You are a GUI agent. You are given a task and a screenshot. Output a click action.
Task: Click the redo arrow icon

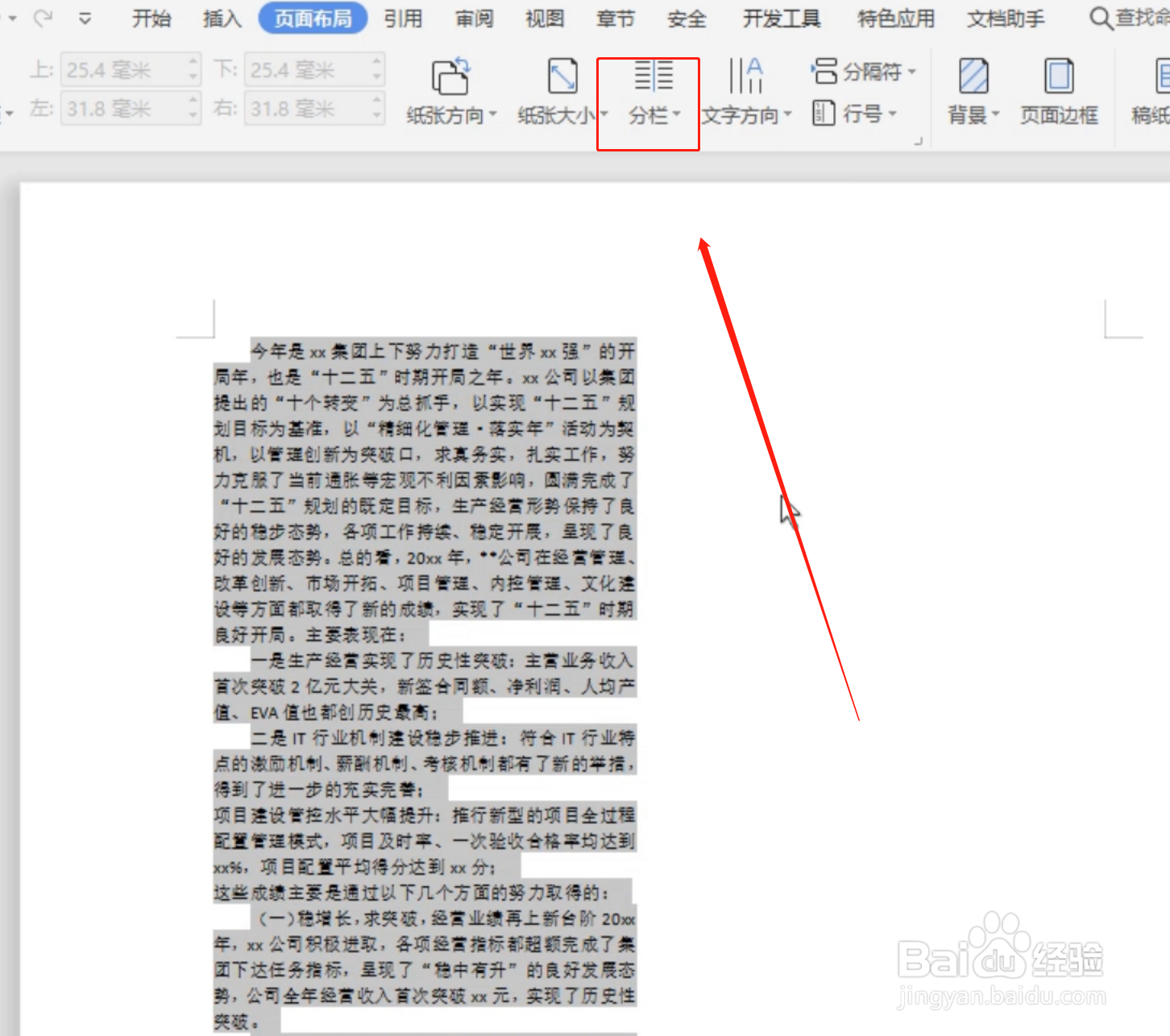tap(43, 17)
